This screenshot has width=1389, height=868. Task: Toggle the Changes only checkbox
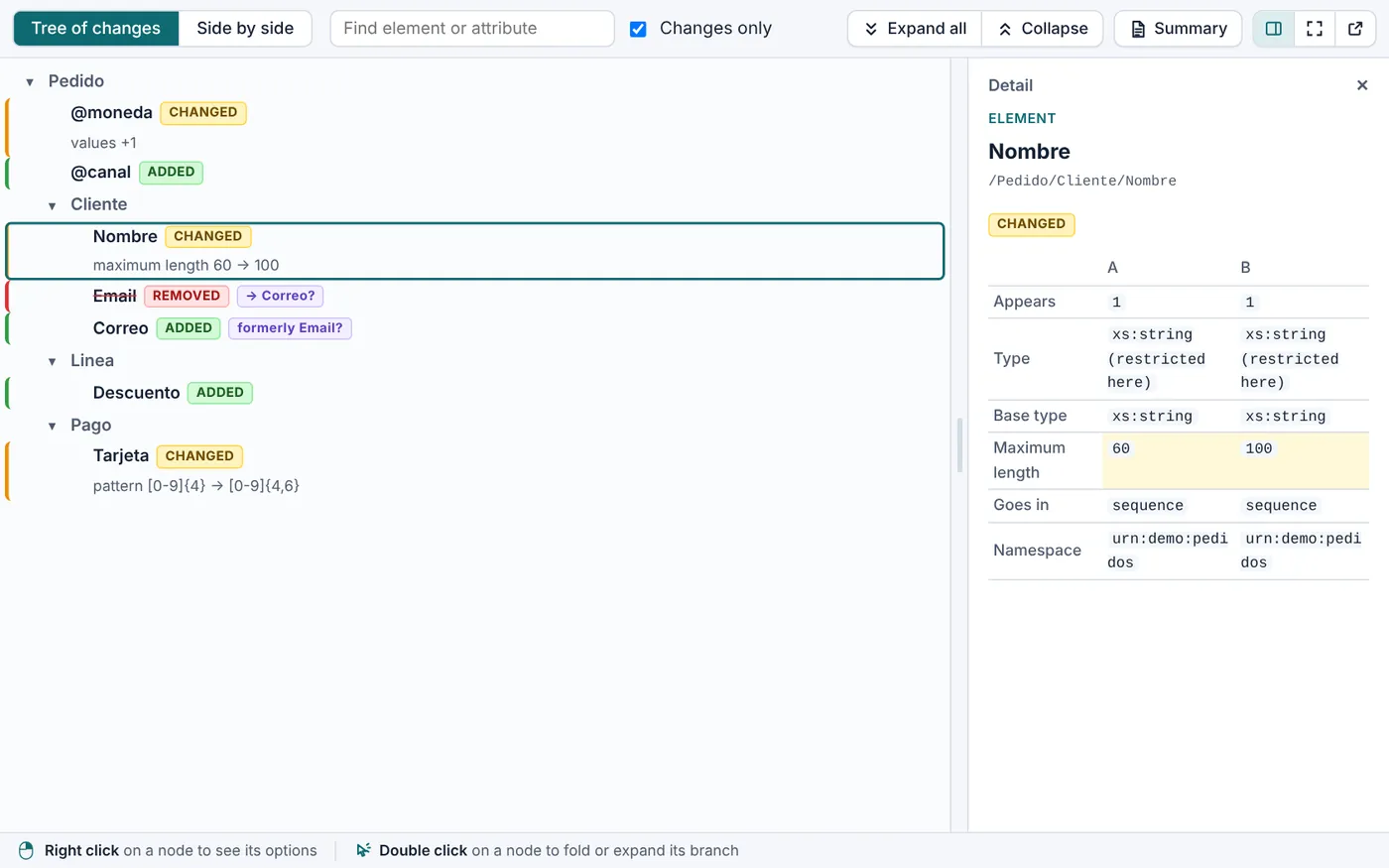tap(638, 29)
